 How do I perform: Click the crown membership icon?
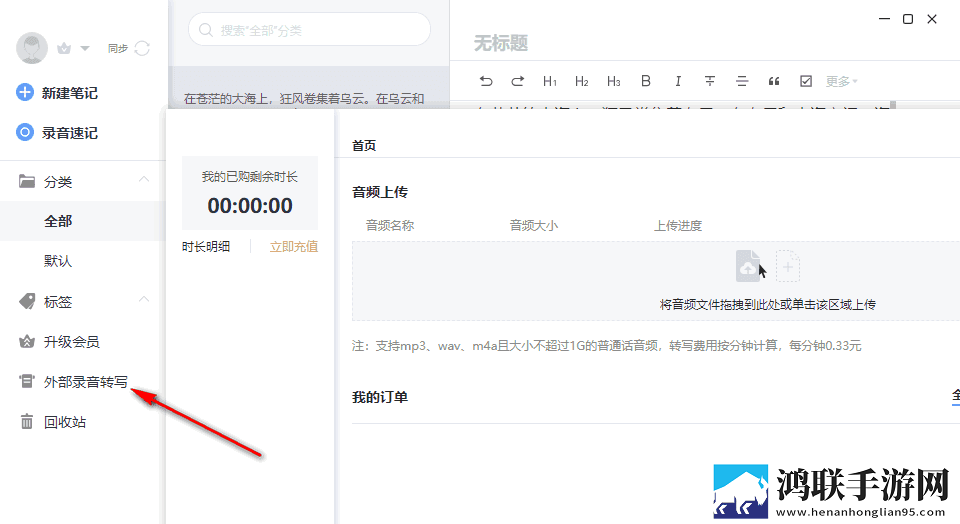click(x=64, y=48)
